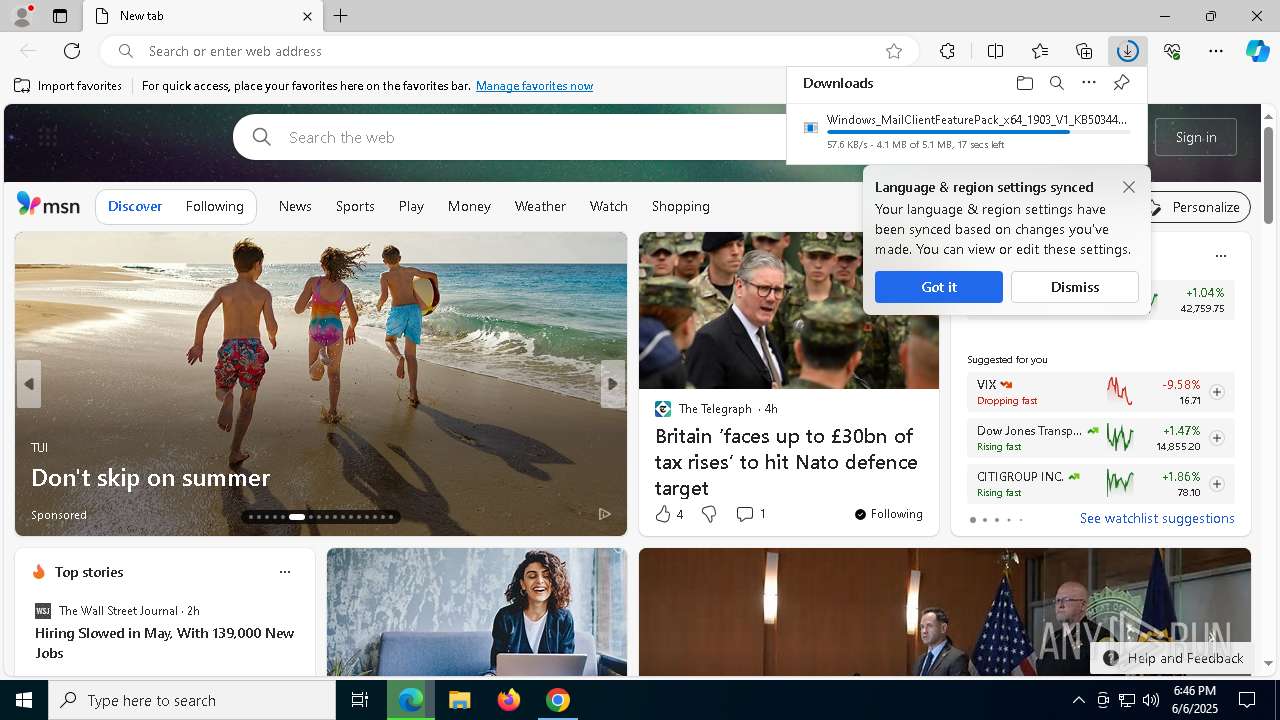Click the Dismiss button

1075,287
